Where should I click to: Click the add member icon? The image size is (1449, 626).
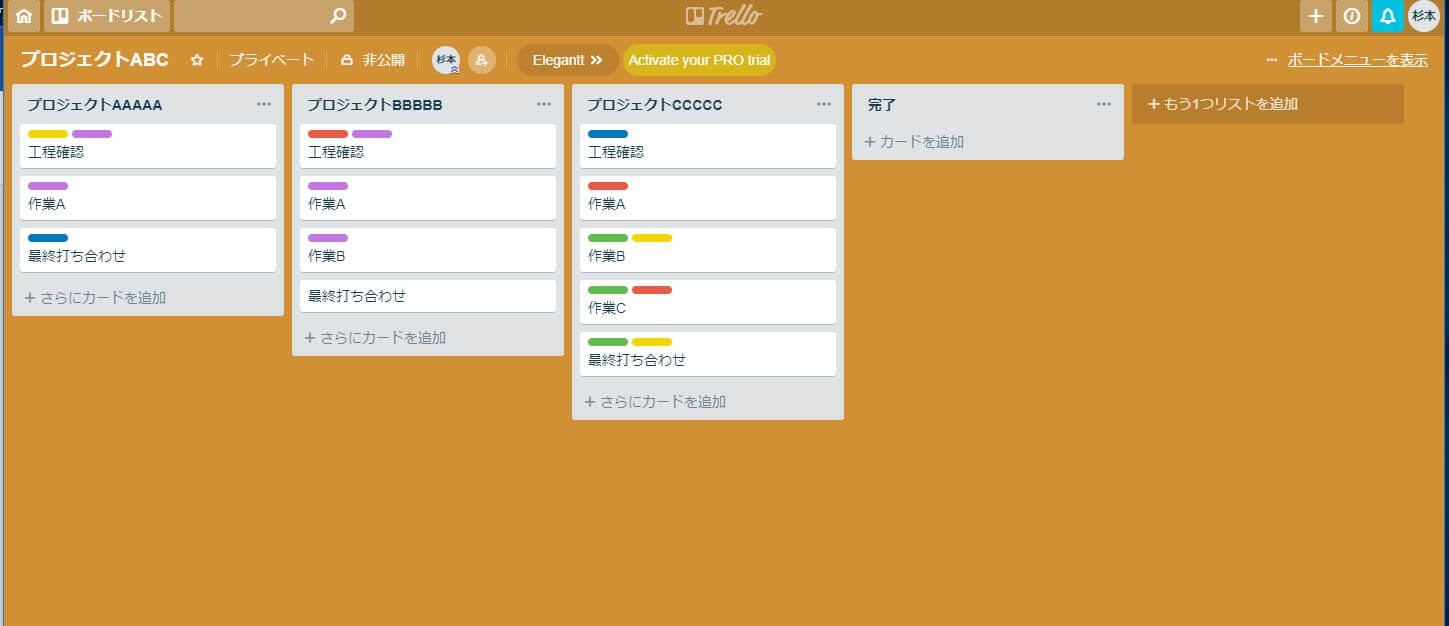pyautogui.click(x=481, y=60)
